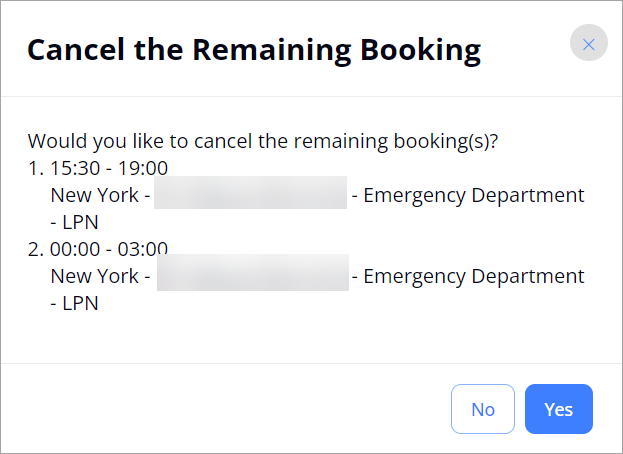
Task: Click the LPN label under second booking
Action: [80, 303]
